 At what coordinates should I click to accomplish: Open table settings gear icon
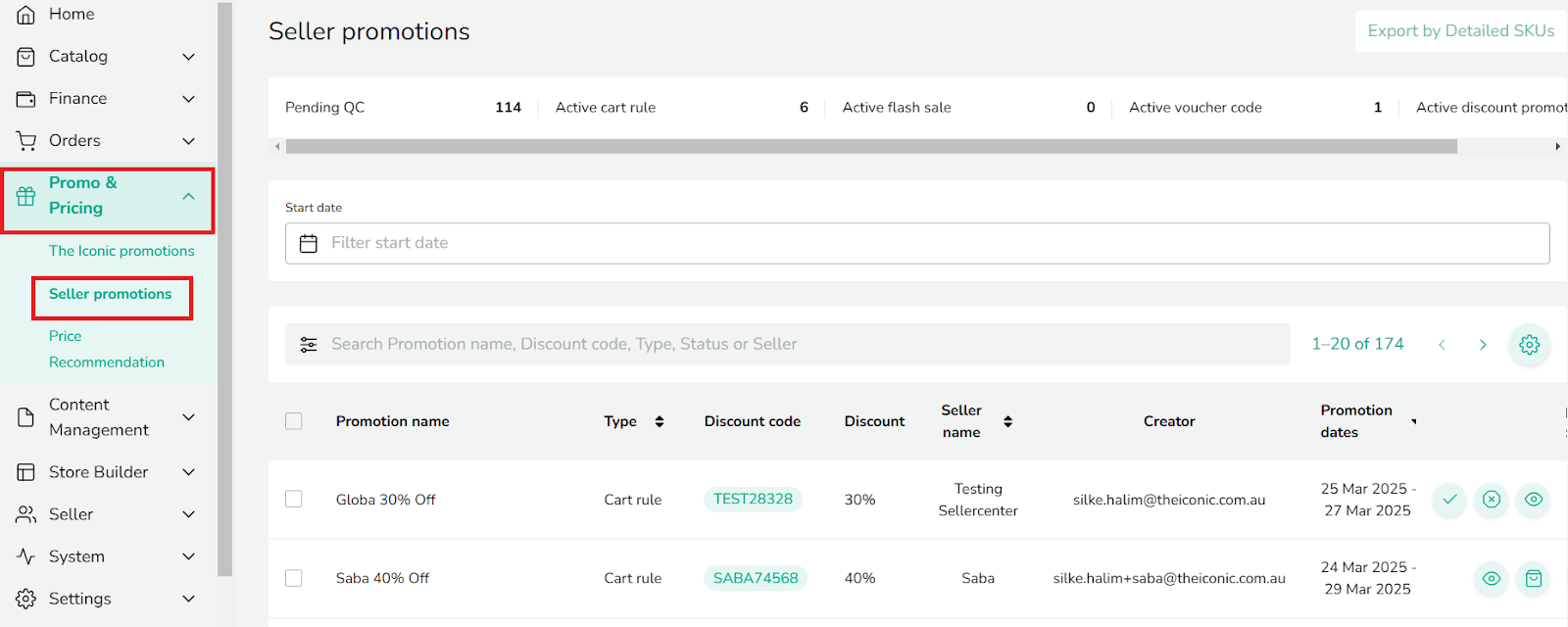[x=1529, y=345]
